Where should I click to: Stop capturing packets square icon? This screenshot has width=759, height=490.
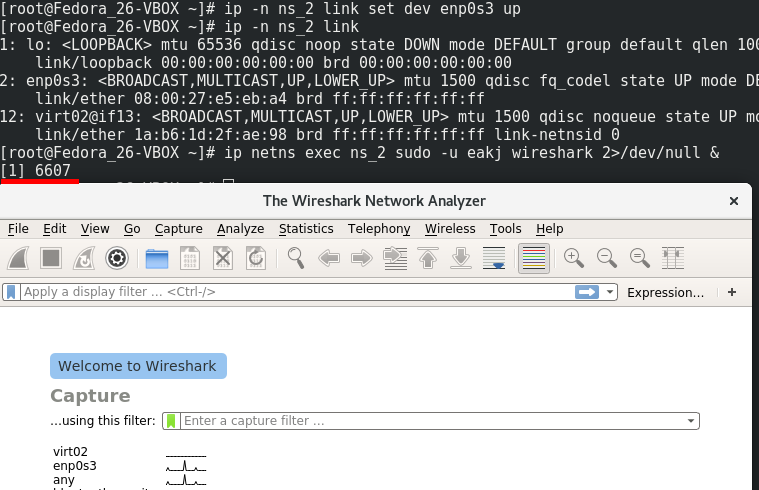[51, 258]
